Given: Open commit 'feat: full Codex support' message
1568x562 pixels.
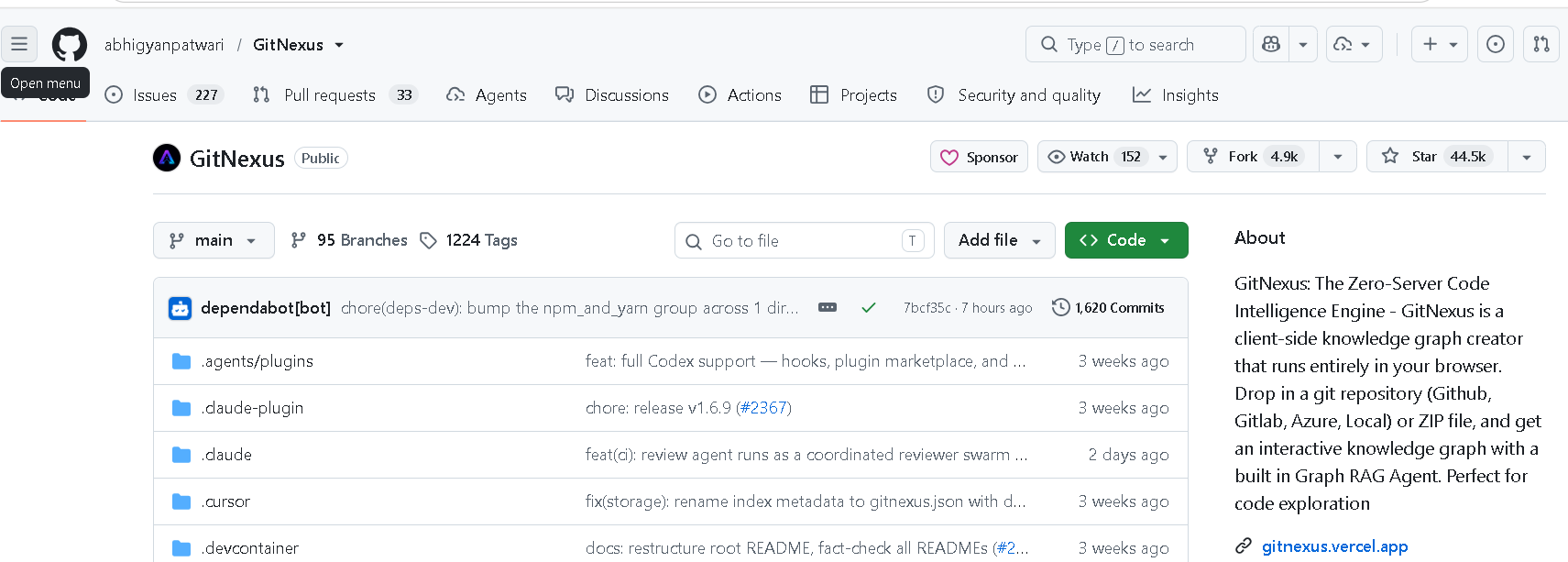Looking at the screenshot, I should pos(806,361).
